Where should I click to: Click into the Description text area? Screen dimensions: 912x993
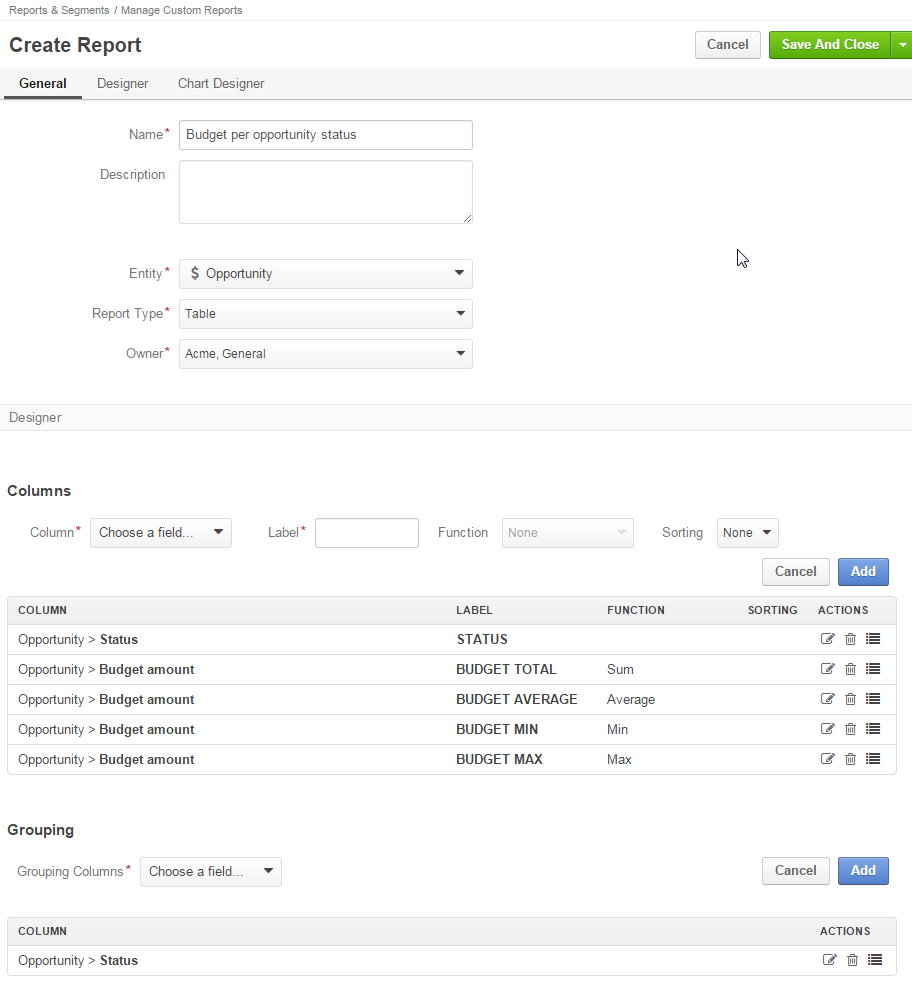(x=326, y=192)
